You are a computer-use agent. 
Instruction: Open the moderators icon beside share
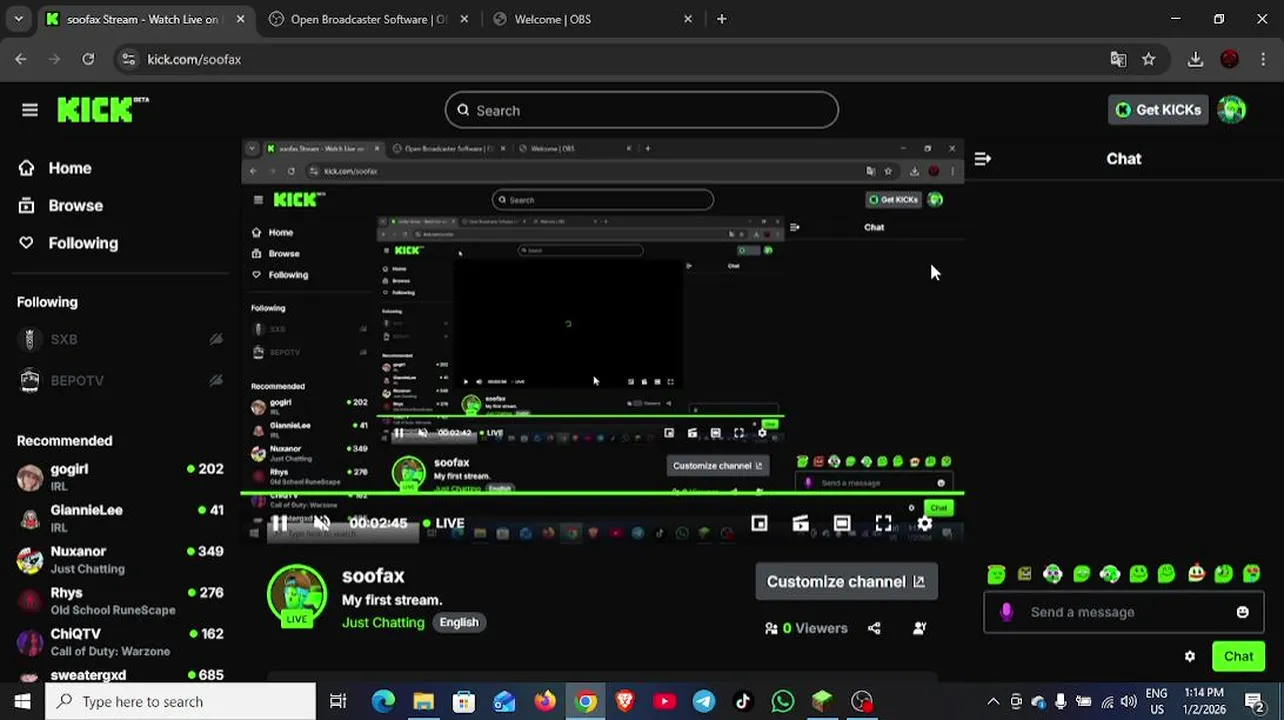(919, 628)
